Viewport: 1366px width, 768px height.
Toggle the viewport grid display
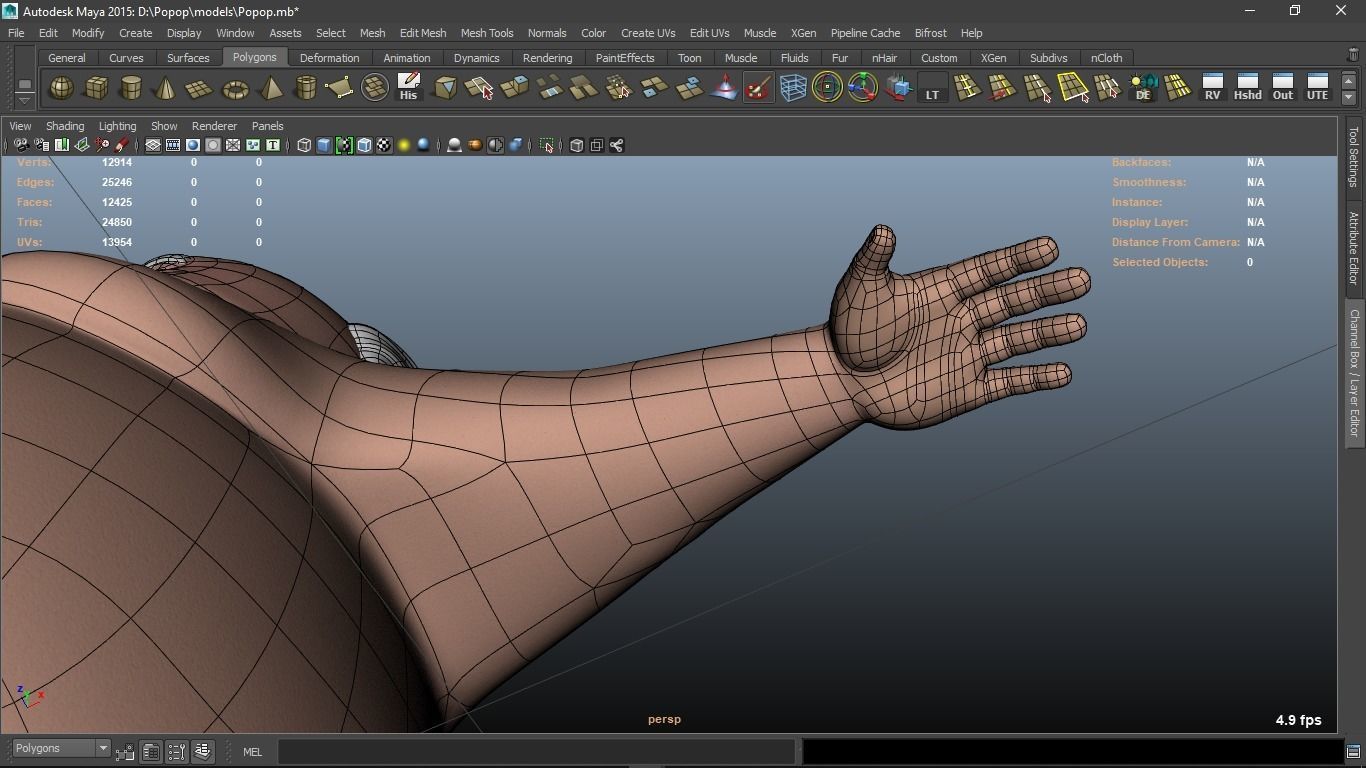(153, 146)
